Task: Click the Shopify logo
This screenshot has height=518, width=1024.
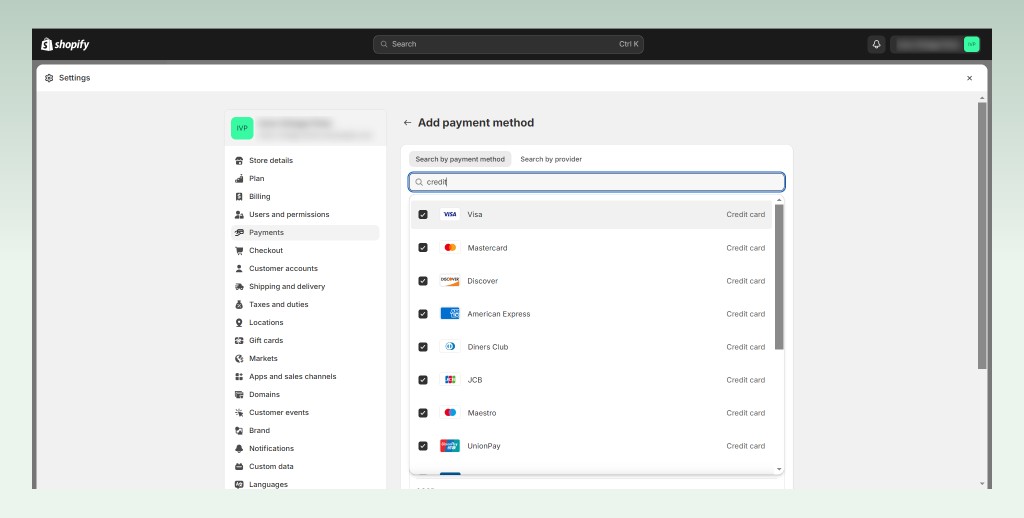Action: (x=65, y=44)
